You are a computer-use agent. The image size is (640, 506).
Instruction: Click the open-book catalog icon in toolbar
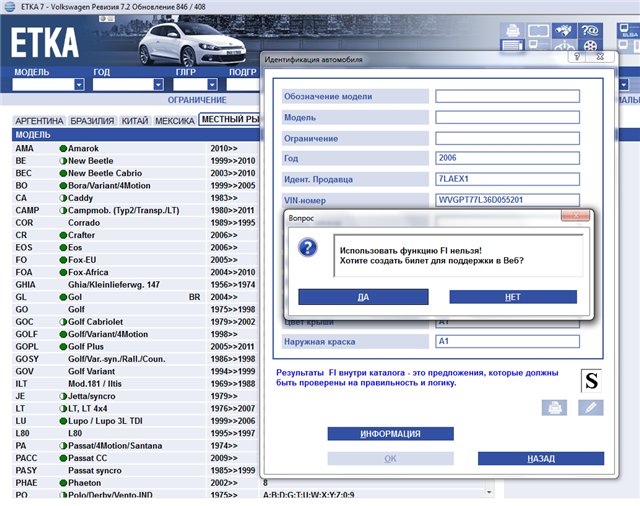coord(538,30)
